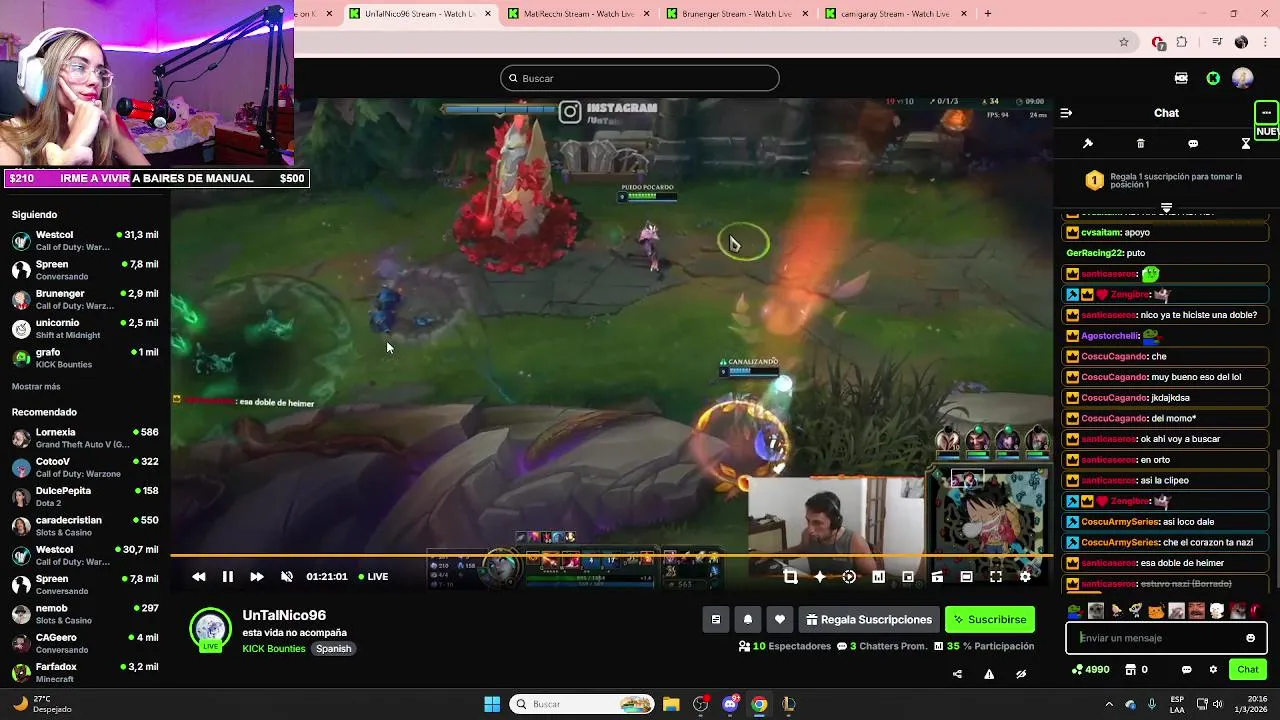Viewport: 1280px width, 720px height.
Task: Open browser extensions puzzle icon
Action: tap(1182, 42)
